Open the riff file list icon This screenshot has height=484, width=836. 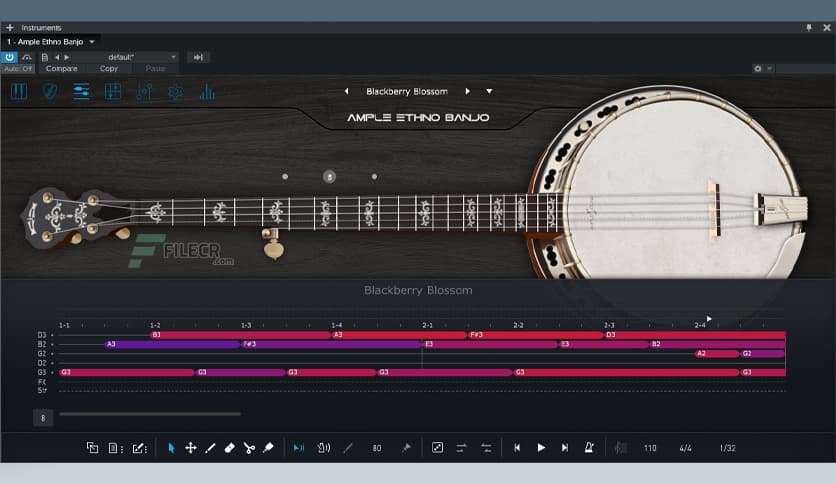point(115,448)
